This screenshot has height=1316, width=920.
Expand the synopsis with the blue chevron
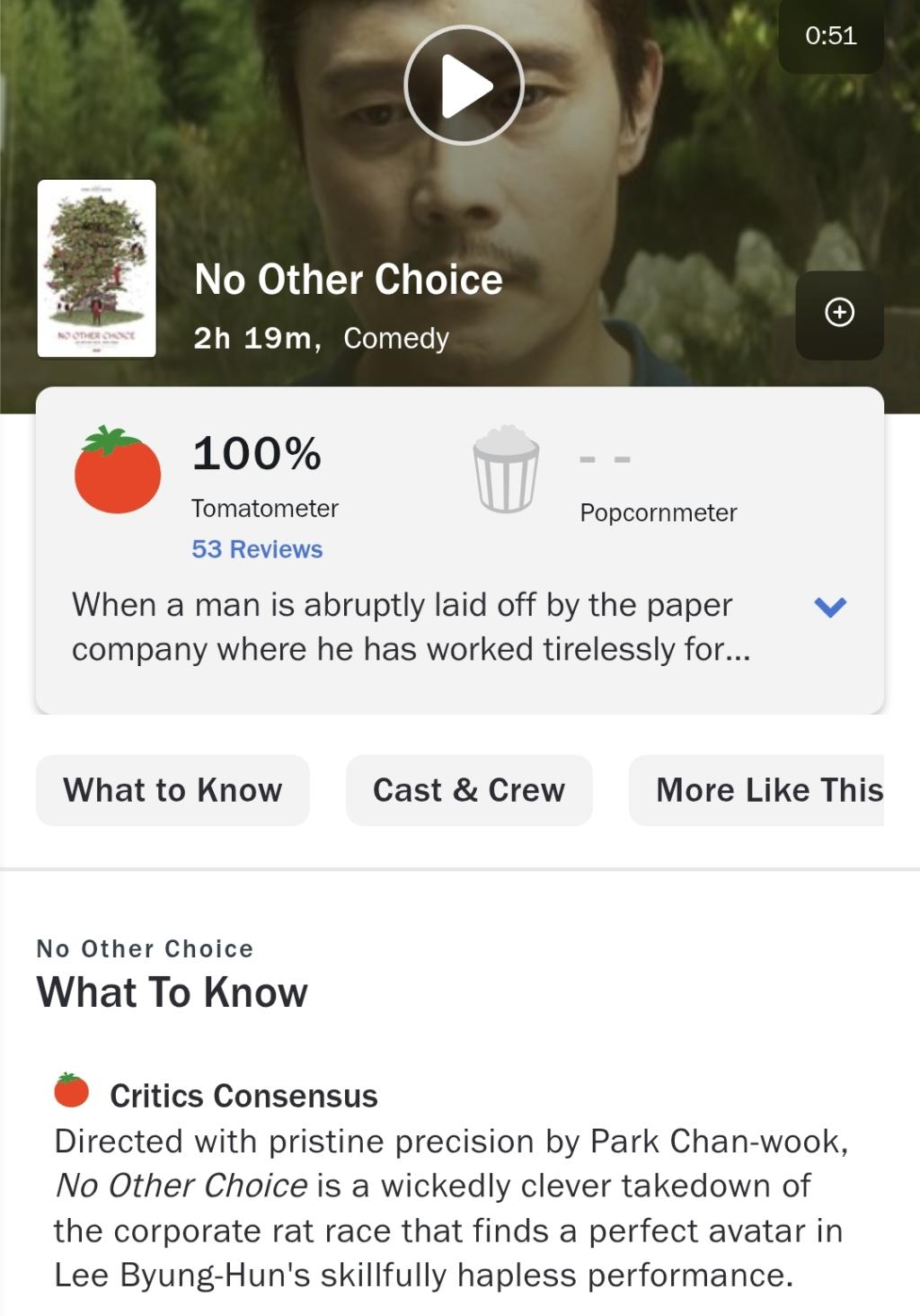point(830,607)
